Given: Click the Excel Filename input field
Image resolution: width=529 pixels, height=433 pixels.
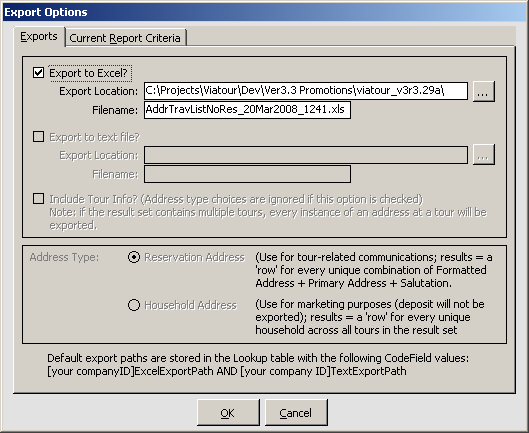Looking at the screenshot, I should click(247, 110).
